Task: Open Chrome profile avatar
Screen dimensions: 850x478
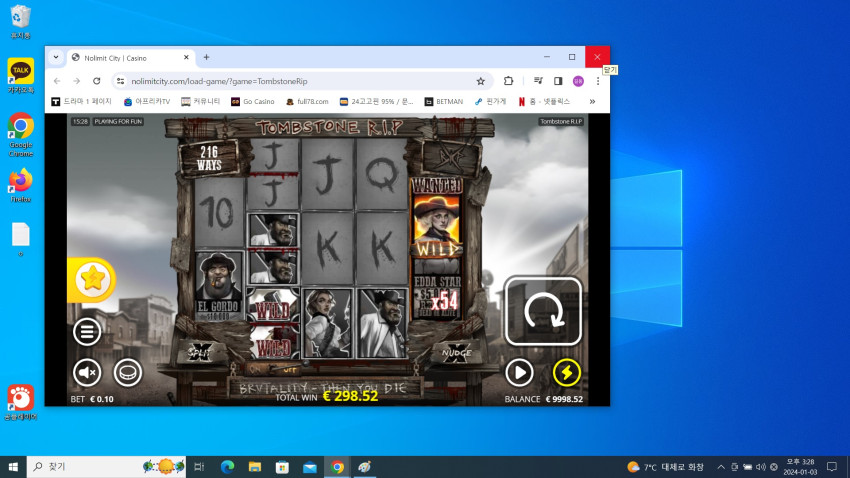Action: click(578, 81)
